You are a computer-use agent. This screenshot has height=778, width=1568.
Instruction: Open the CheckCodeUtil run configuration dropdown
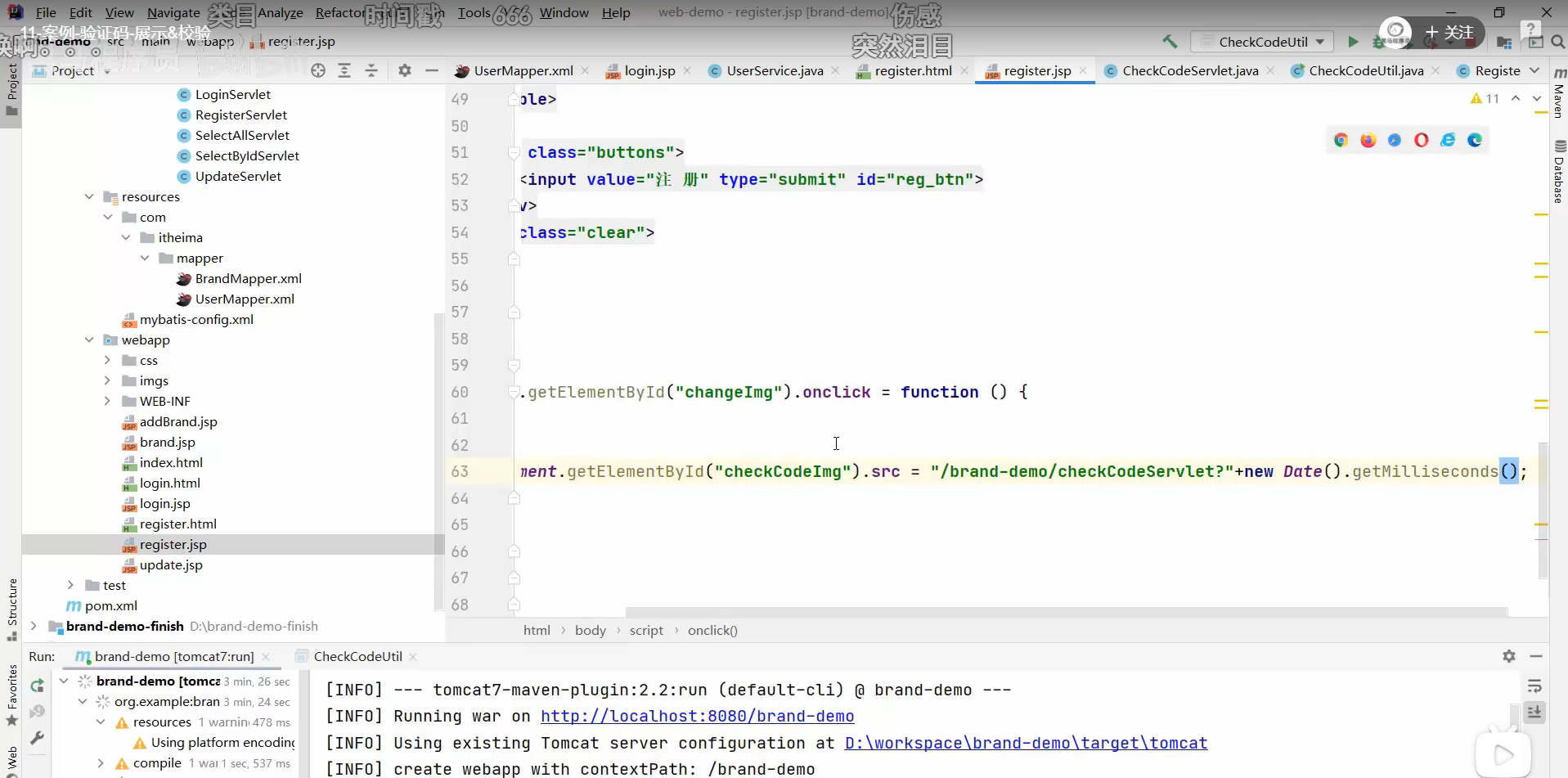[x=1263, y=42]
